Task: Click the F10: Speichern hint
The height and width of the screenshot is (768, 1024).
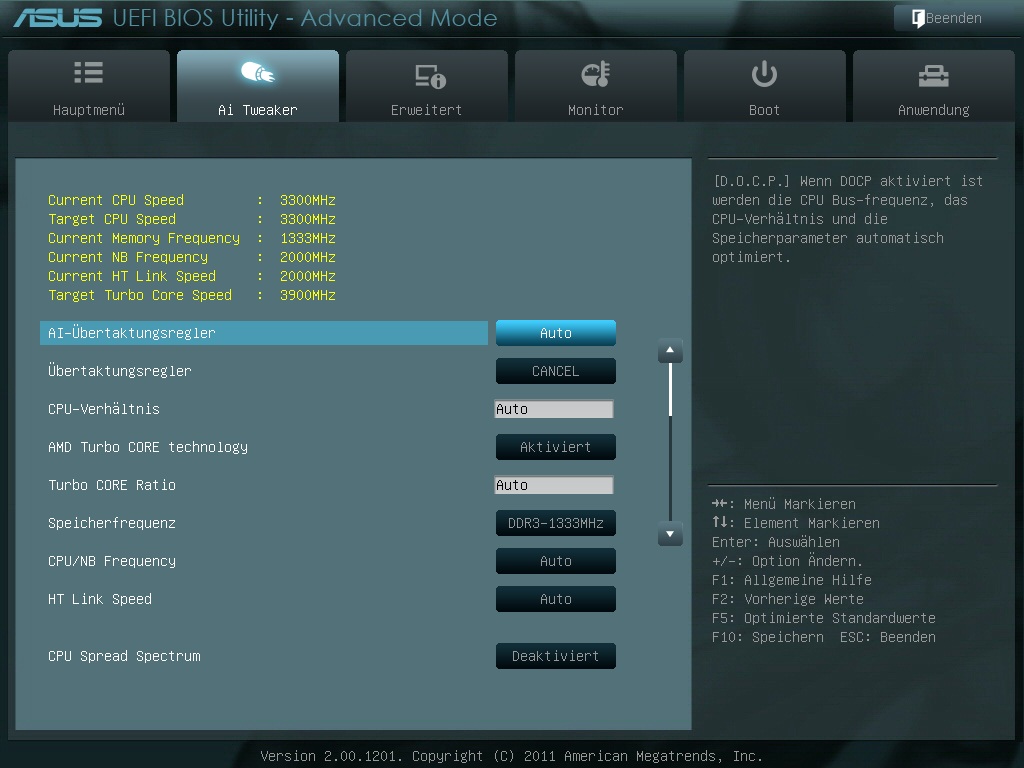Action: click(x=768, y=637)
